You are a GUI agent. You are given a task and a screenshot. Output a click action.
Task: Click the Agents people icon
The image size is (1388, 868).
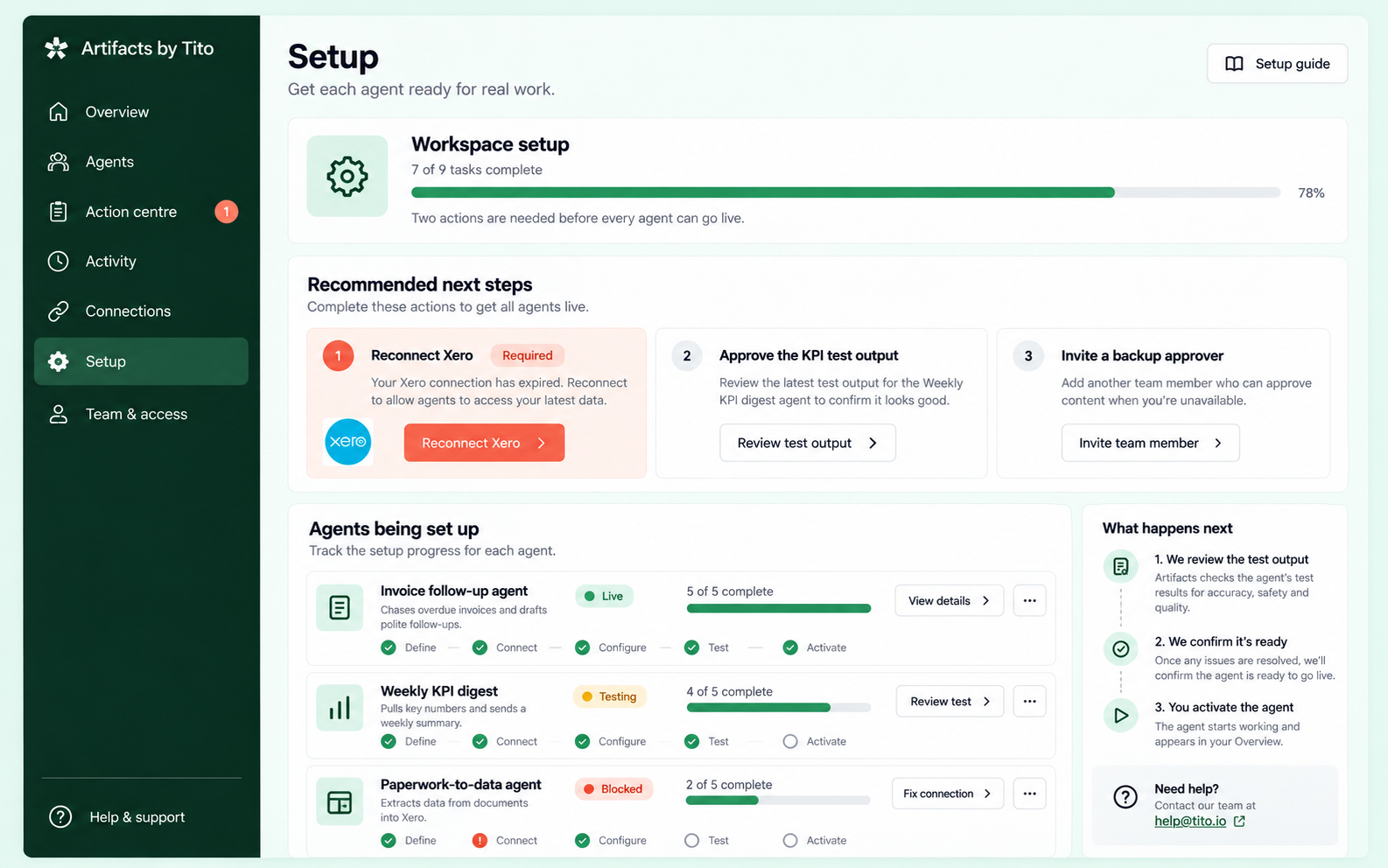[59, 162]
